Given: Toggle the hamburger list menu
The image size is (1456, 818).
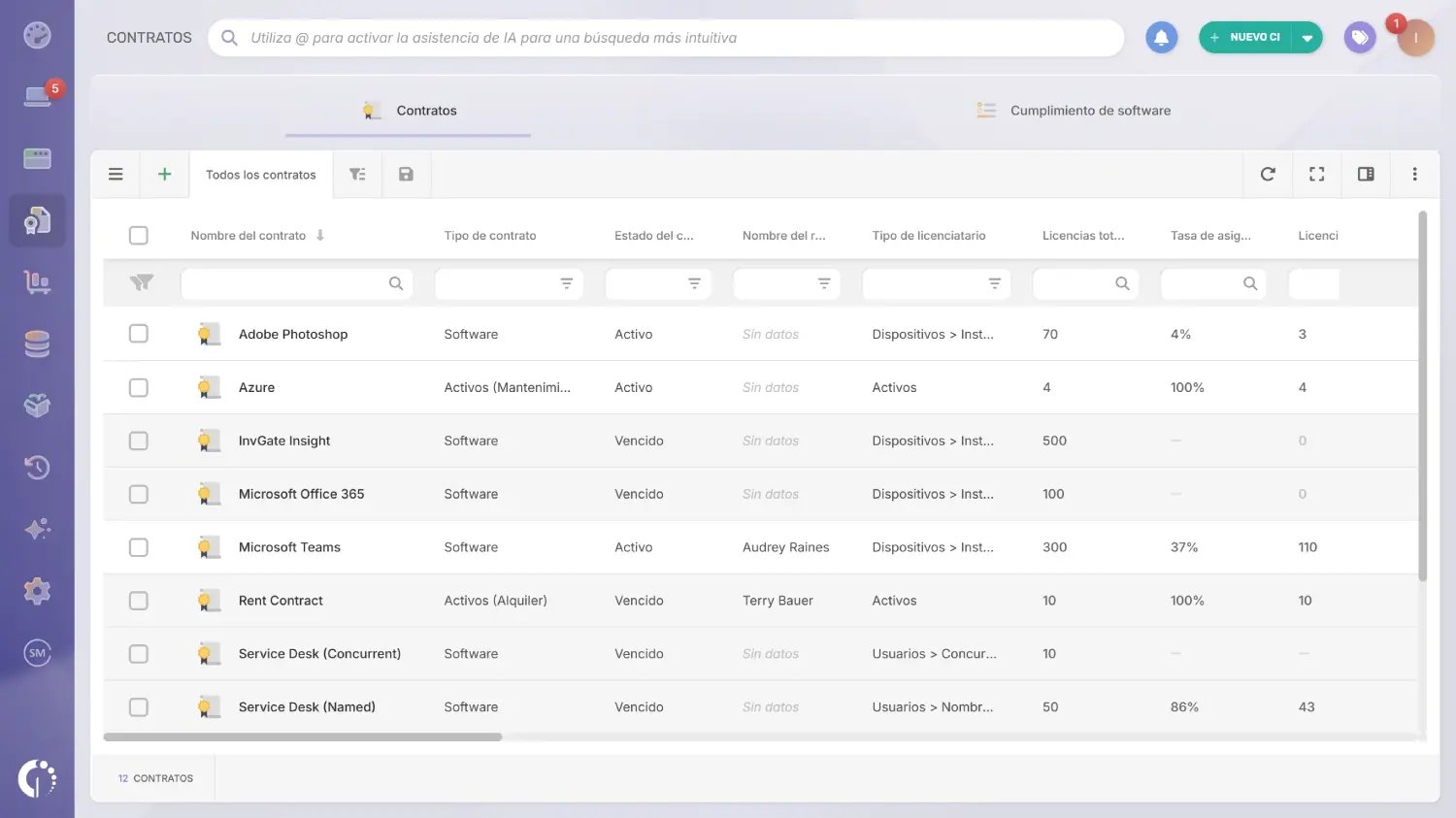Looking at the screenshot, I should coord(116,175).
